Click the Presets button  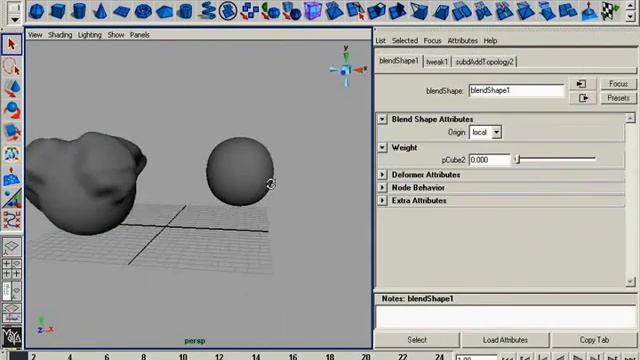[x=618, y=98]
